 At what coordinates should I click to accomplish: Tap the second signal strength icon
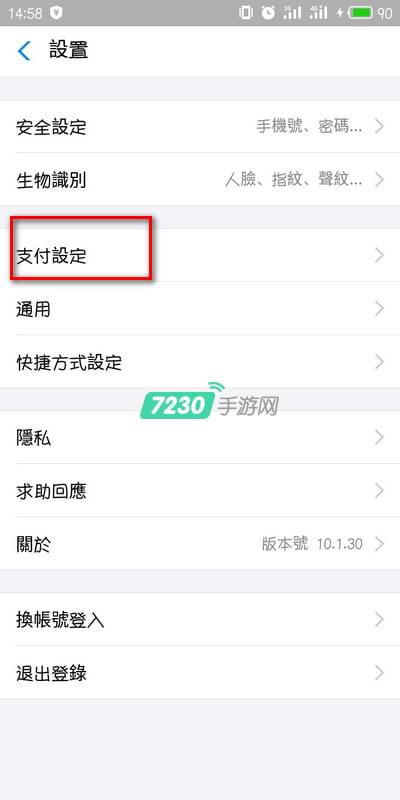pyautogui.click(x=318, y=13)
